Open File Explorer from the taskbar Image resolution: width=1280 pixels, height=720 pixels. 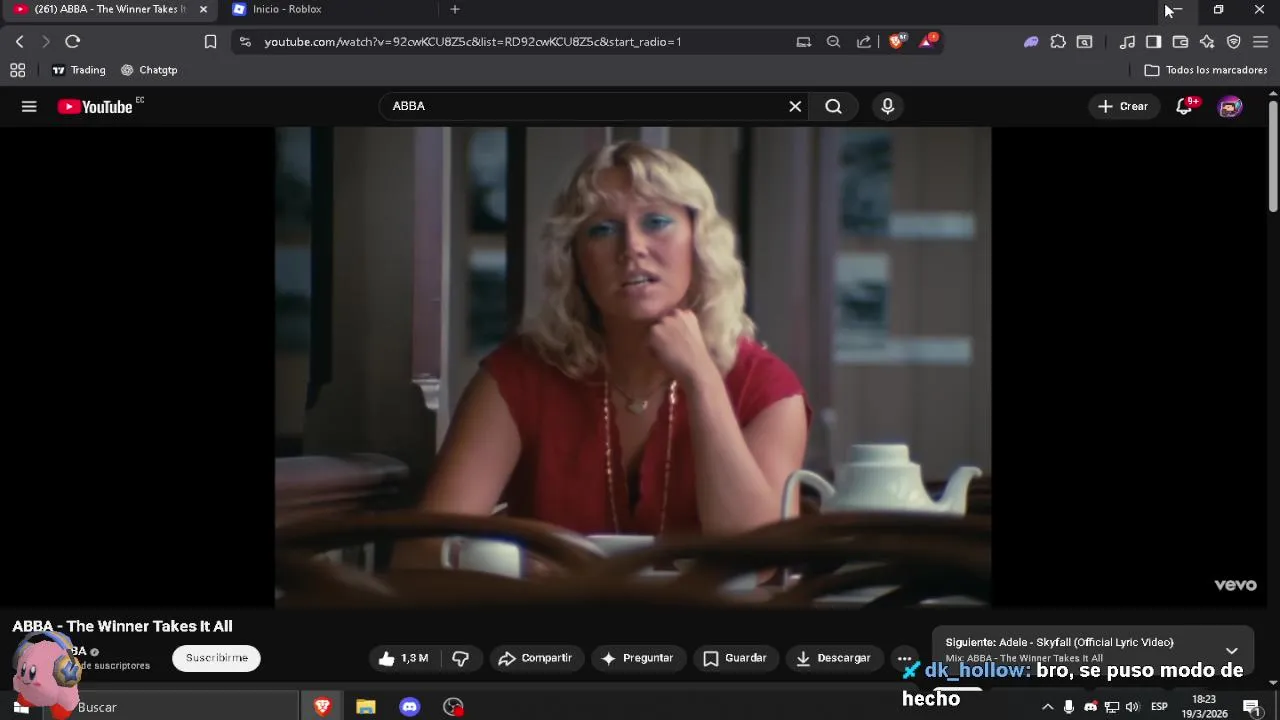(365, 707)
